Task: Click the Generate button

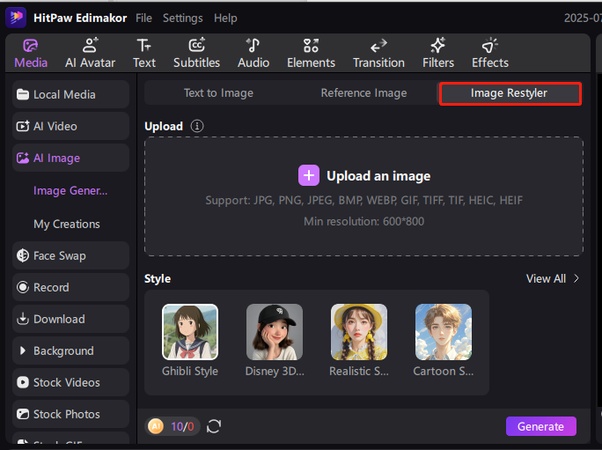Action: click(x=541, y=426)
